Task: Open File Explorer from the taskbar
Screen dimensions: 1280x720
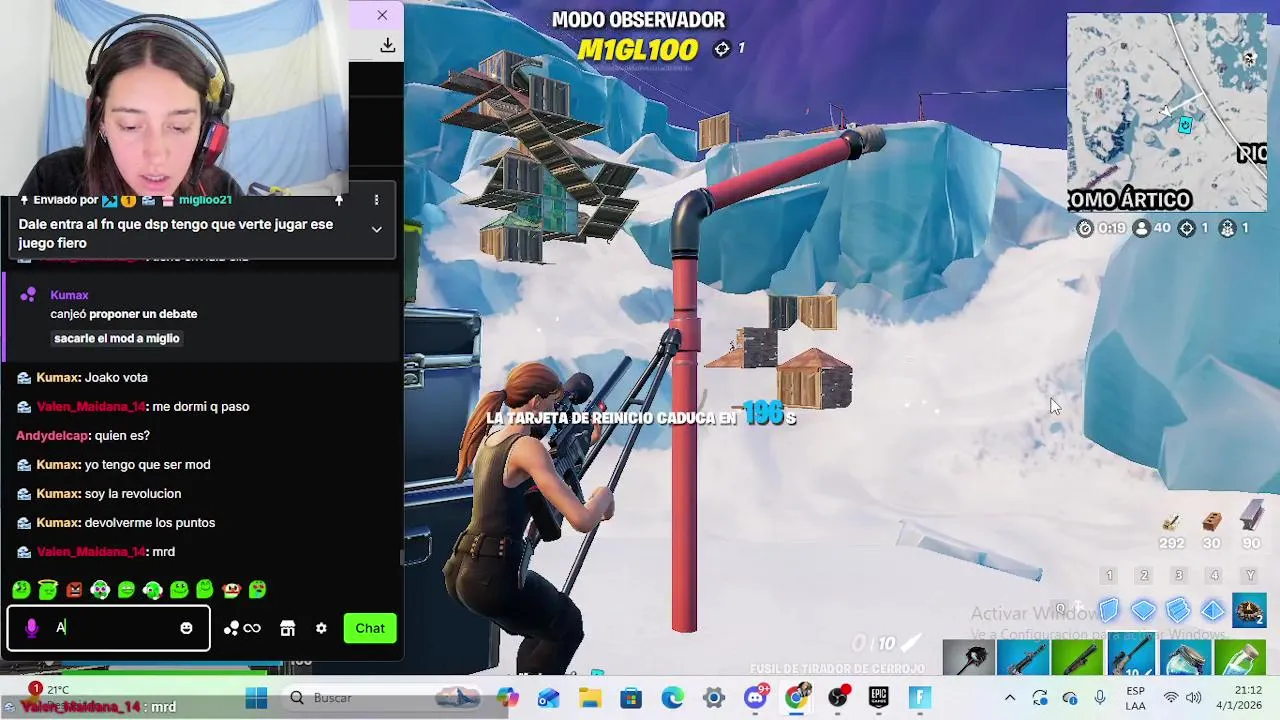Action: click(590, 697)
